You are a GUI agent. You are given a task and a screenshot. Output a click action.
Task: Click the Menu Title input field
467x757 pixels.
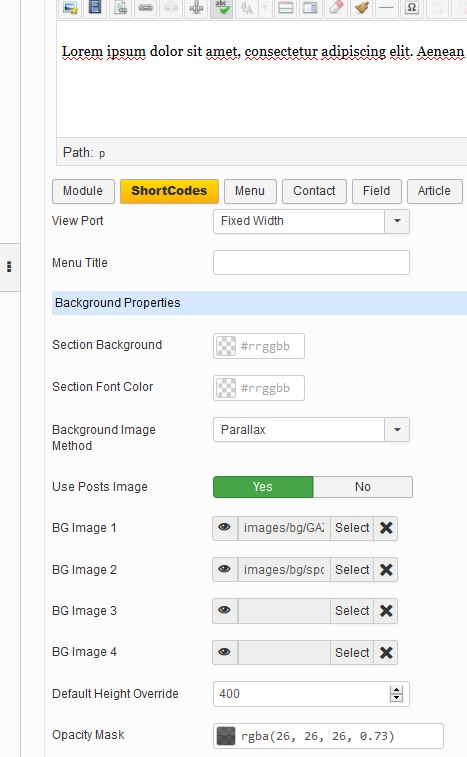pyautogui.click(x=311, y=263)
